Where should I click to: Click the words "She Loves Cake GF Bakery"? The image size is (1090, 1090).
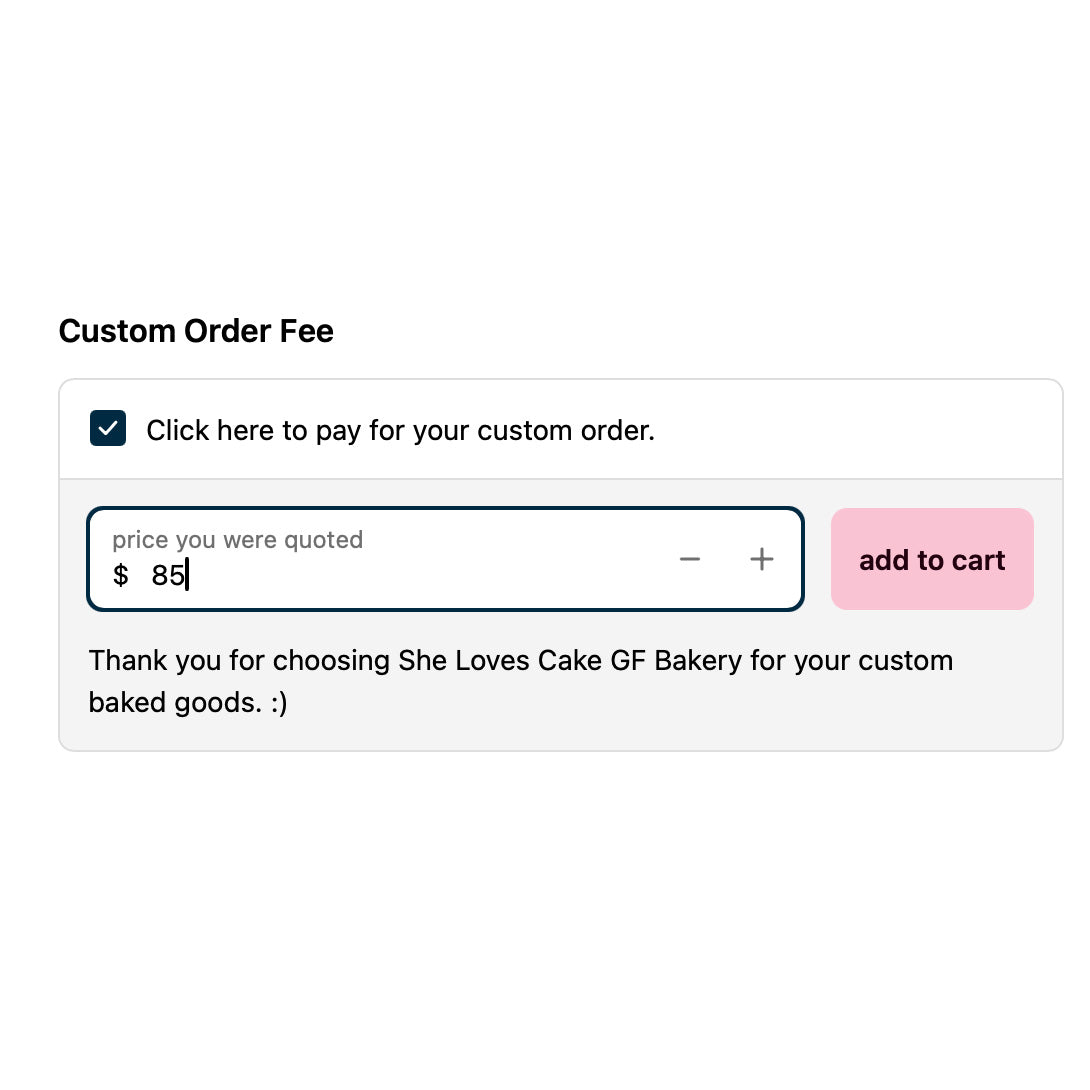pyautogui.click(x=570, y=661)
